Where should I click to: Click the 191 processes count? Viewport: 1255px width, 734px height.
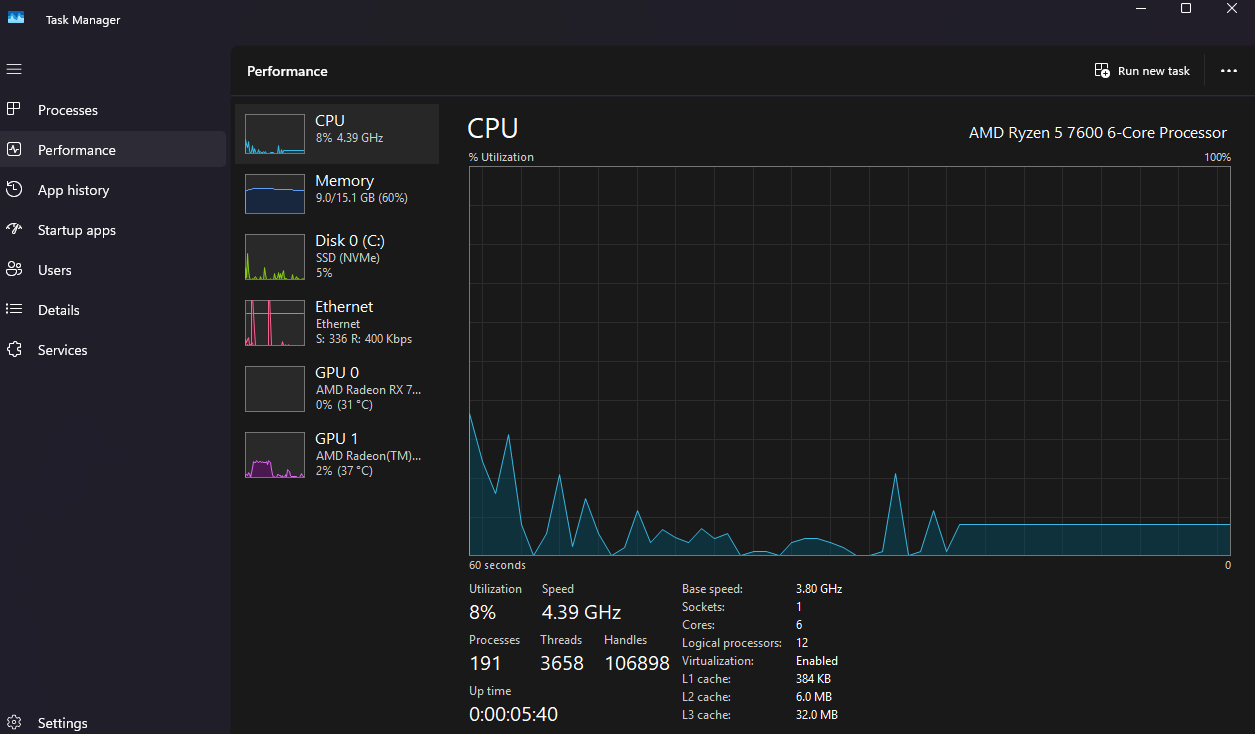pyautogui.click(x=485, y=663)
